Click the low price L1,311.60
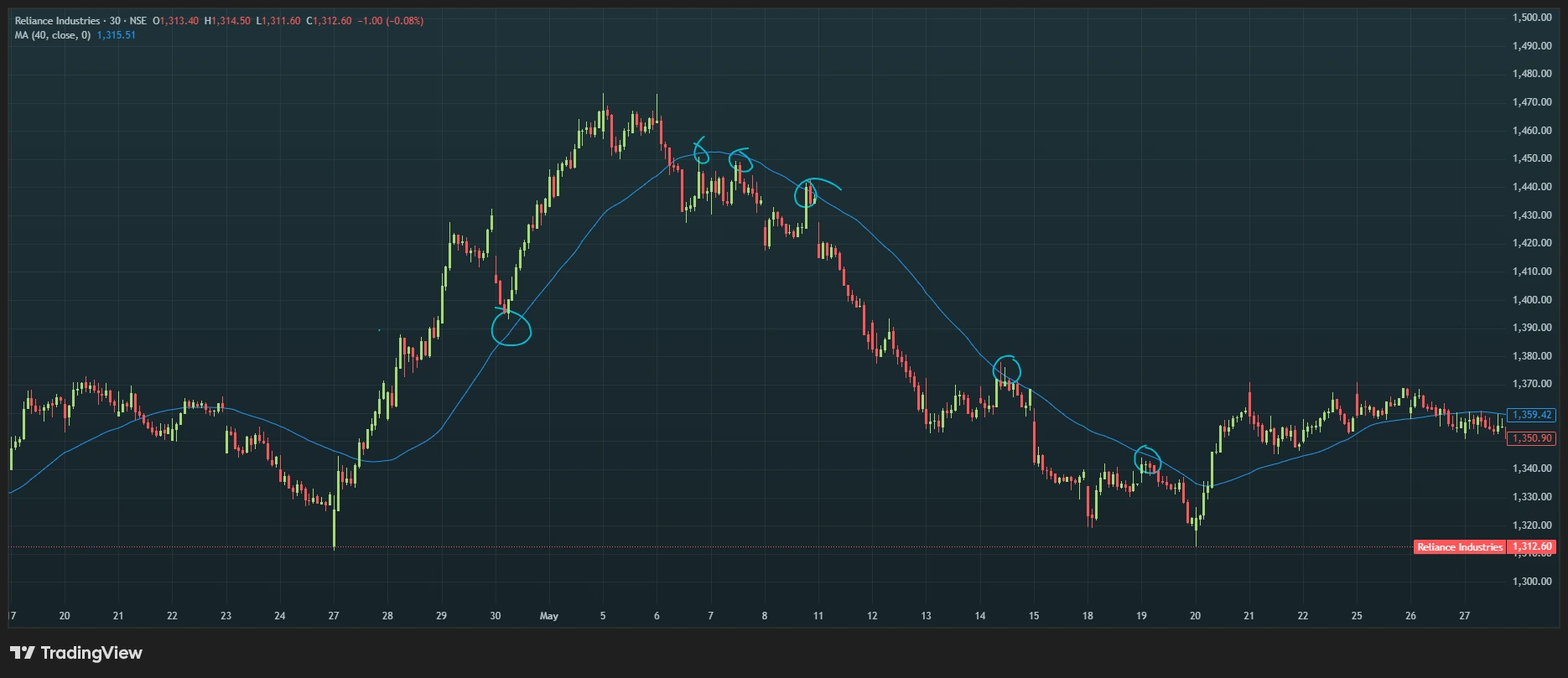This screenshot has height=678, width=1568. pos(278,21)
